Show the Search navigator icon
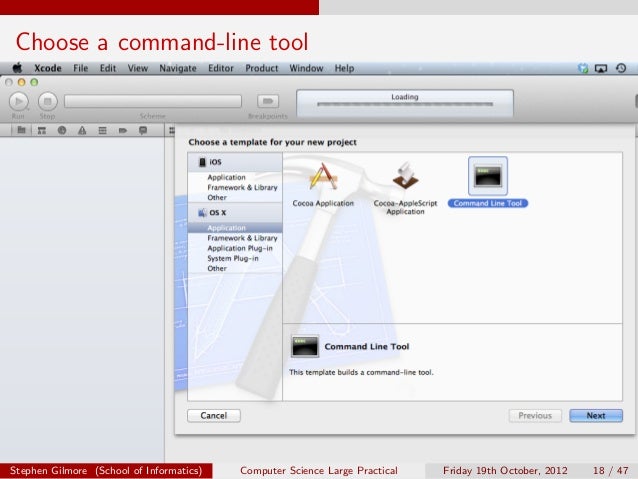This screenshot has width=638, height=479. pos(62,130)
